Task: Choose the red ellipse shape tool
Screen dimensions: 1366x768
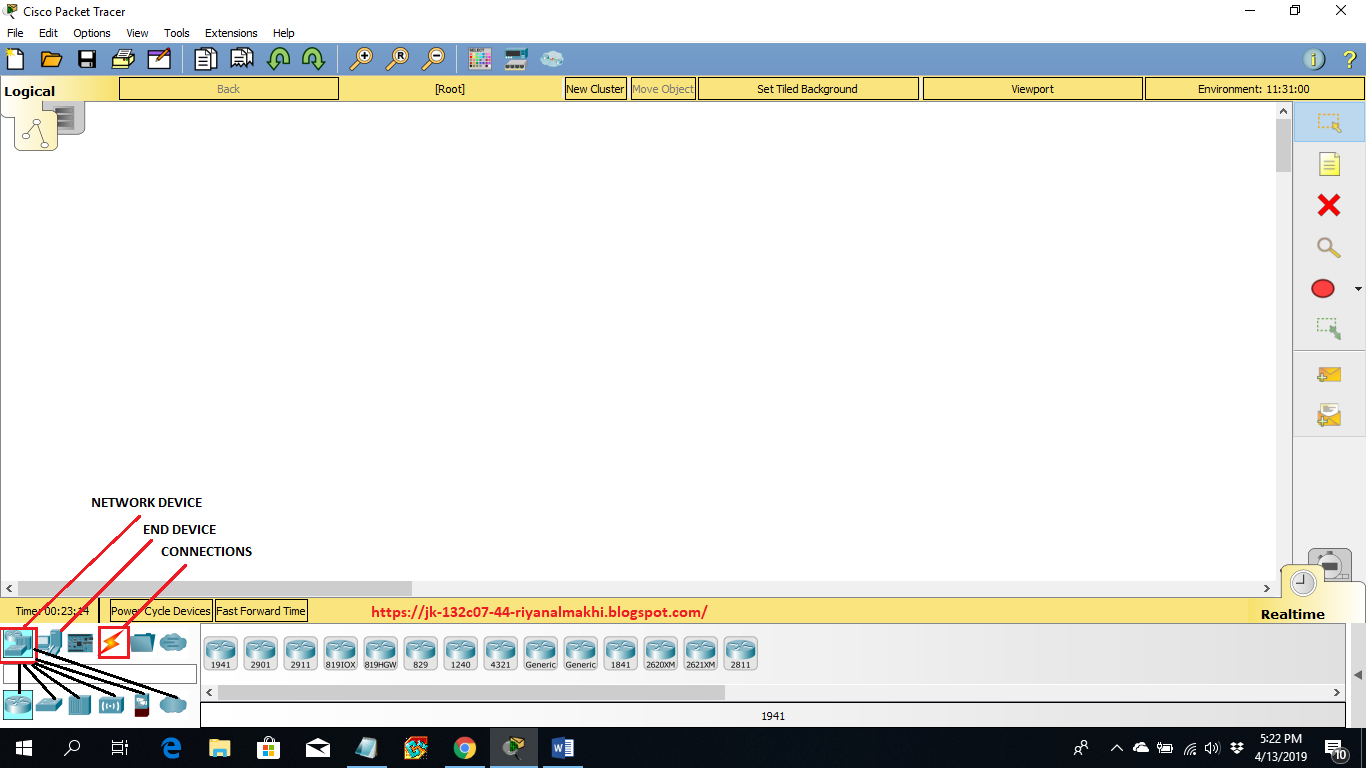Action: pyautogui.click(x=1323, y=289)
